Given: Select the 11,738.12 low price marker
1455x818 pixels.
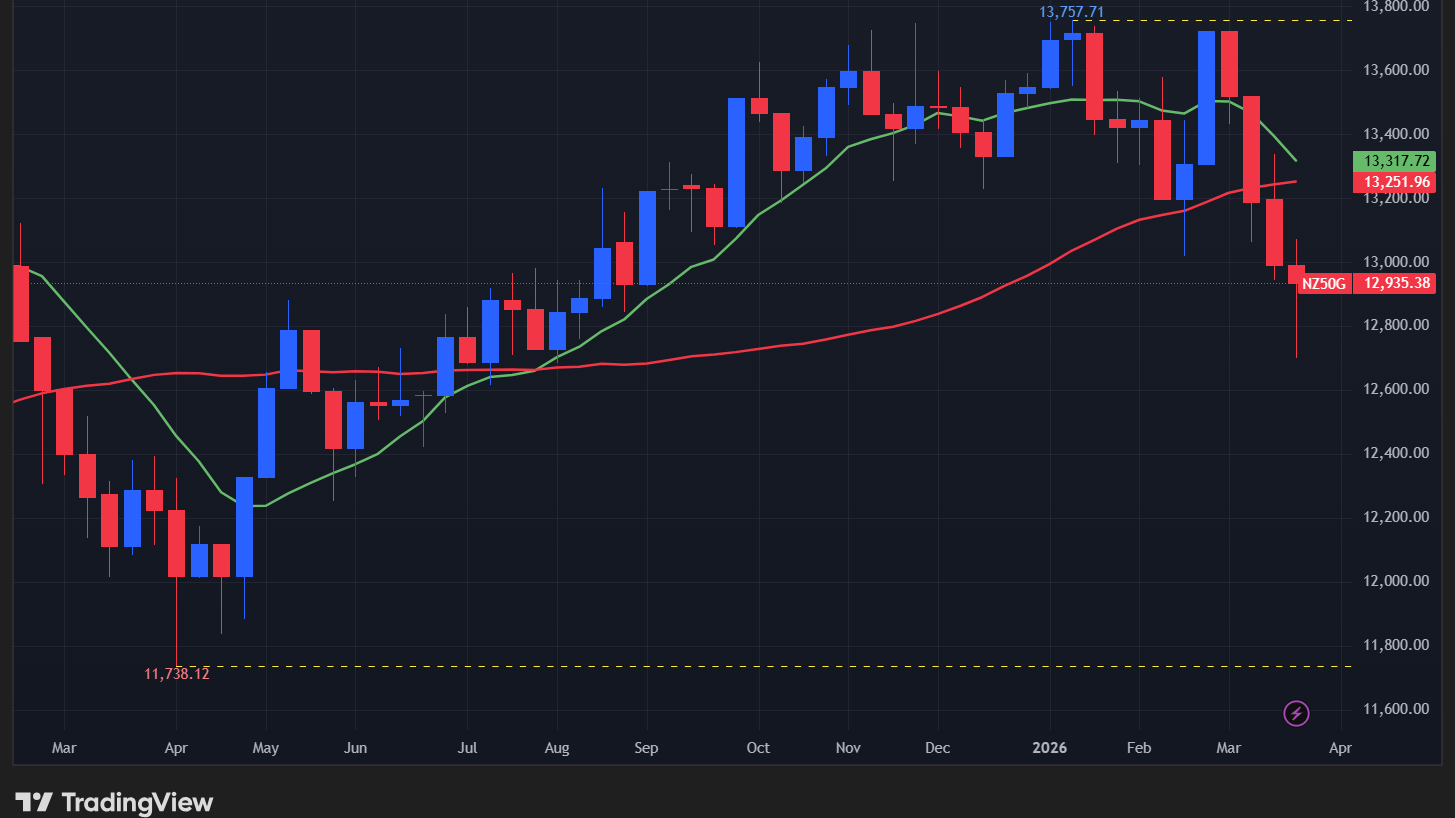Looking at the screenshot, I should pos(177,674).
